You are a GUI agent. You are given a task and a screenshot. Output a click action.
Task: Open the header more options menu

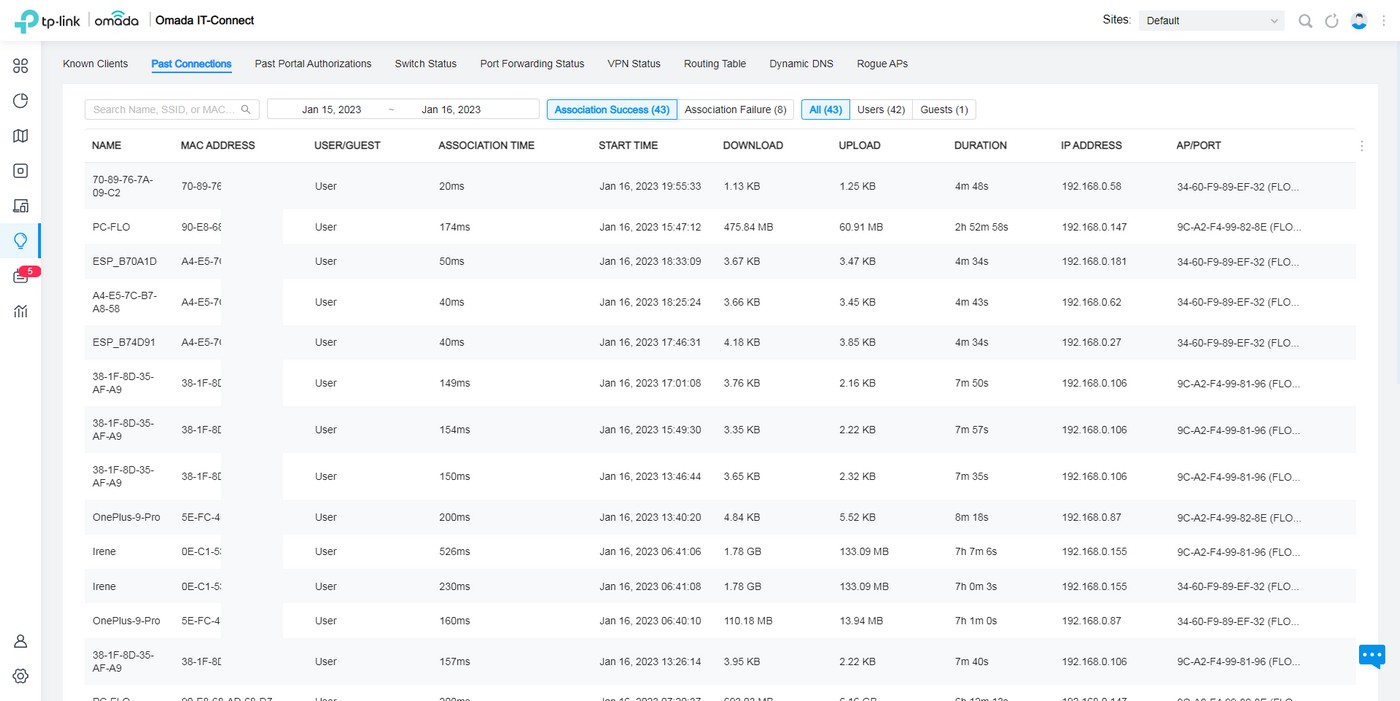(1384, 21)
